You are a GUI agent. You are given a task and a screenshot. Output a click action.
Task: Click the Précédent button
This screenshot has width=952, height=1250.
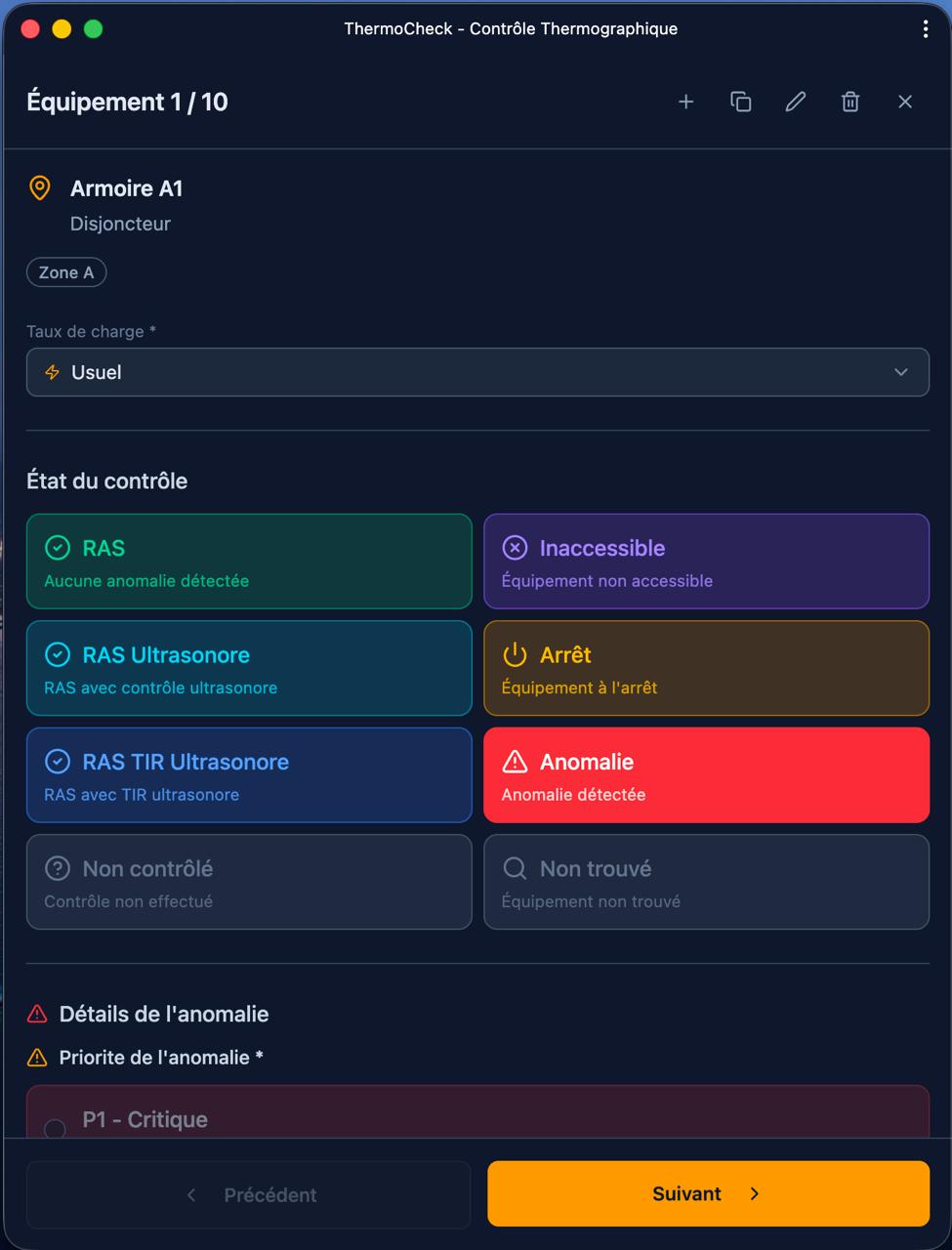(x=249, y=1194)
